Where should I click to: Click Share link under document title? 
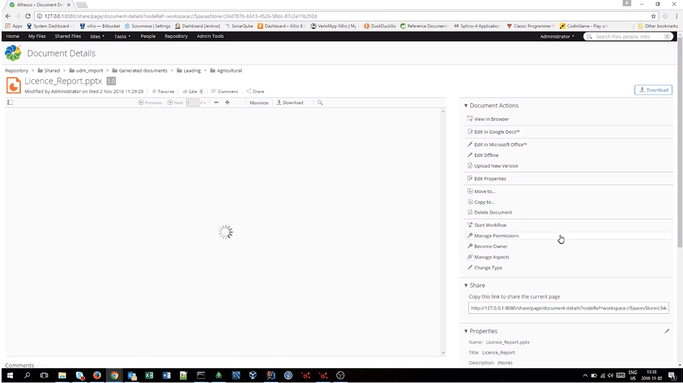[x=255, y=92]
